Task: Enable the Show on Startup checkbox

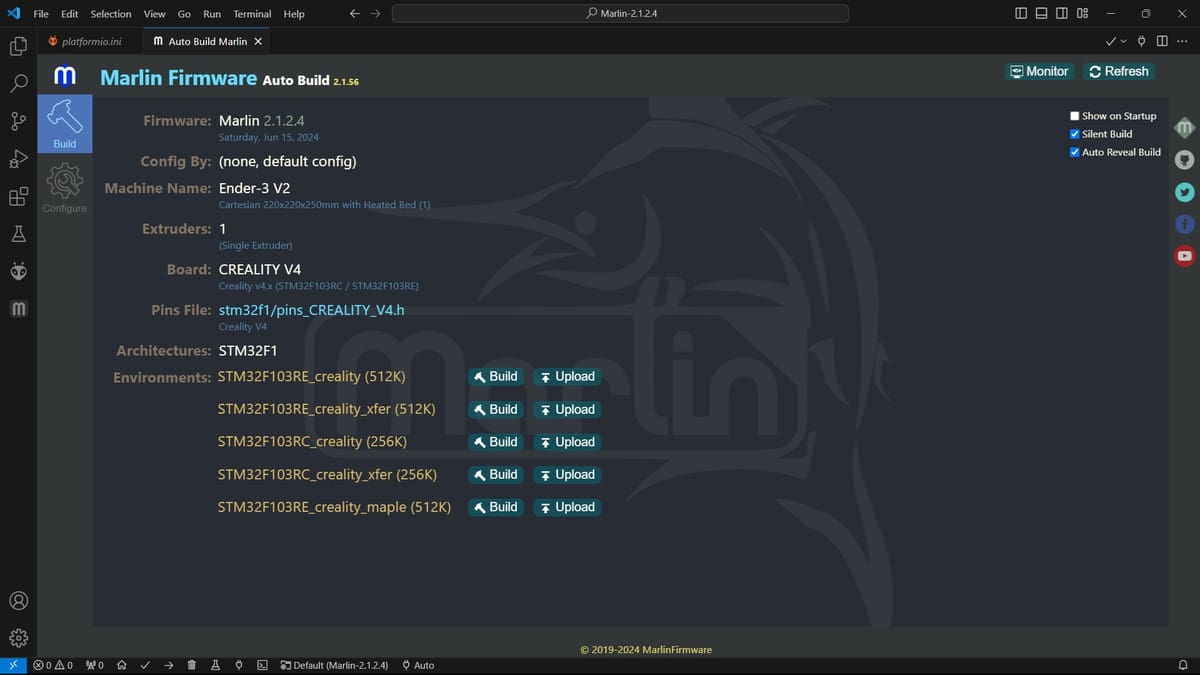Action: click(1074, 115)
